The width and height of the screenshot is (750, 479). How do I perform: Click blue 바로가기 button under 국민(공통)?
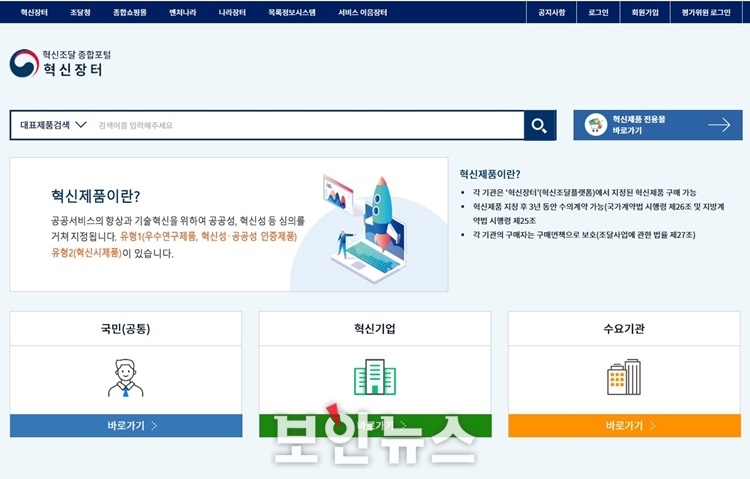pos(126,425)
